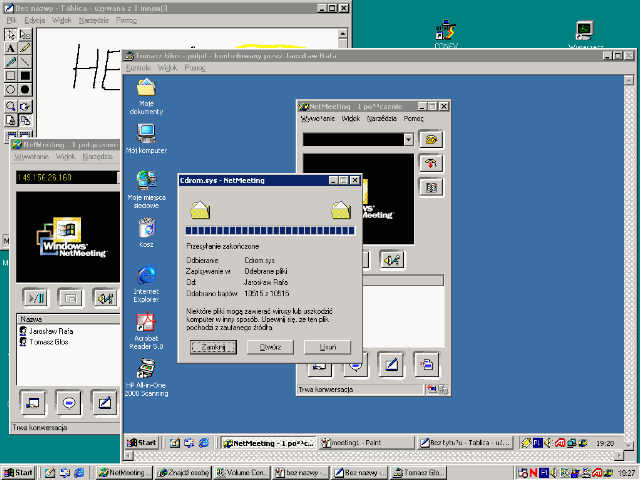Open Kontrola menu in remote desktop window
The height and width of the screenshot is (480, 640).
click(x=138, y=67)
